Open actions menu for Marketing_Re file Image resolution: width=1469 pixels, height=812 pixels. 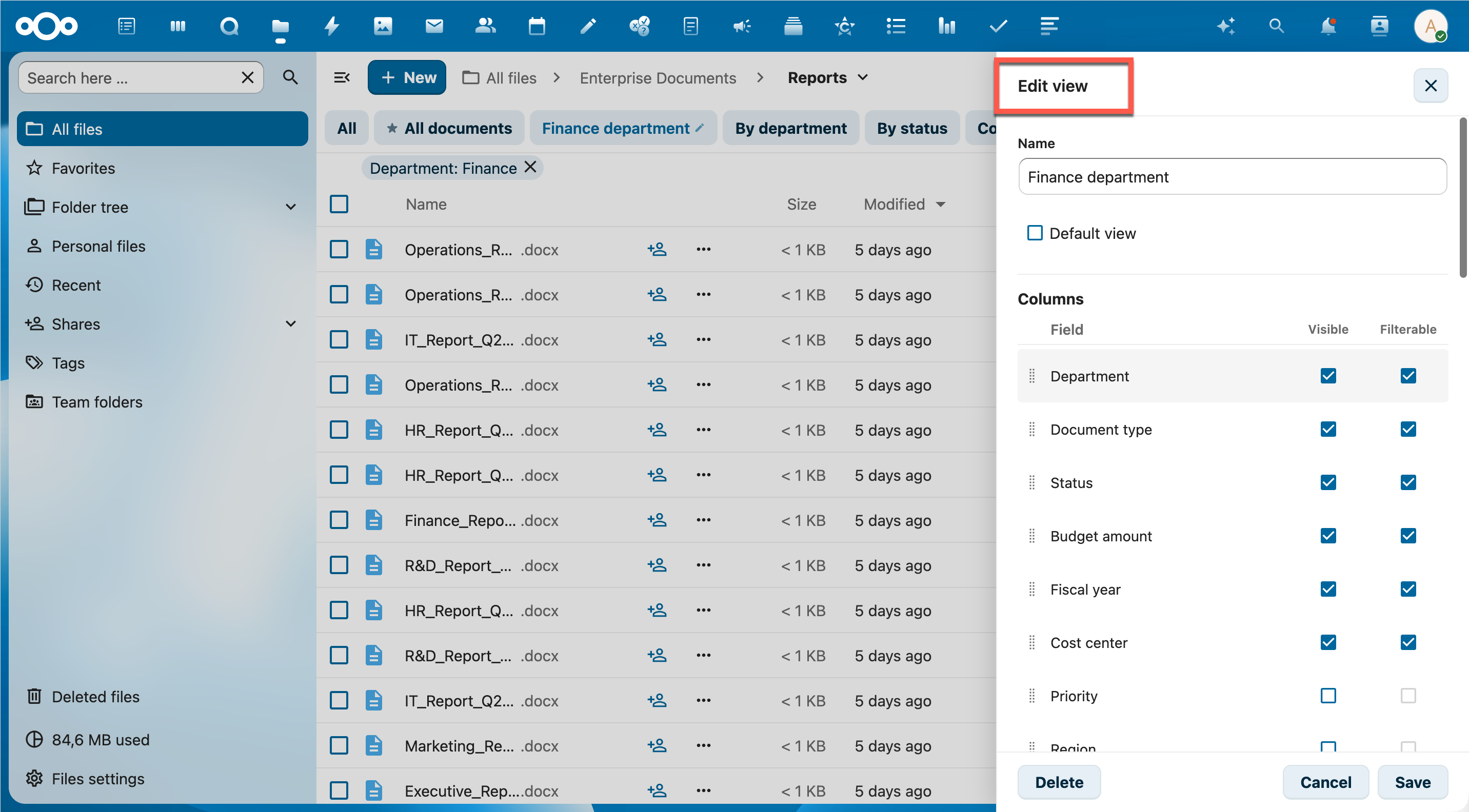click(x=704, y=745)
